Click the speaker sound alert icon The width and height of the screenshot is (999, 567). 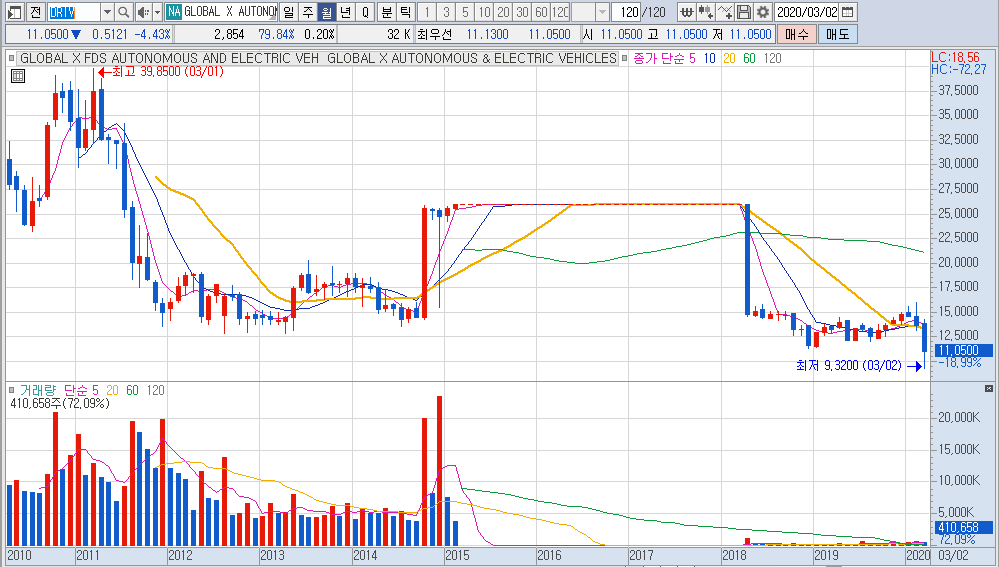pyautogui.click(x=143, y=11)
